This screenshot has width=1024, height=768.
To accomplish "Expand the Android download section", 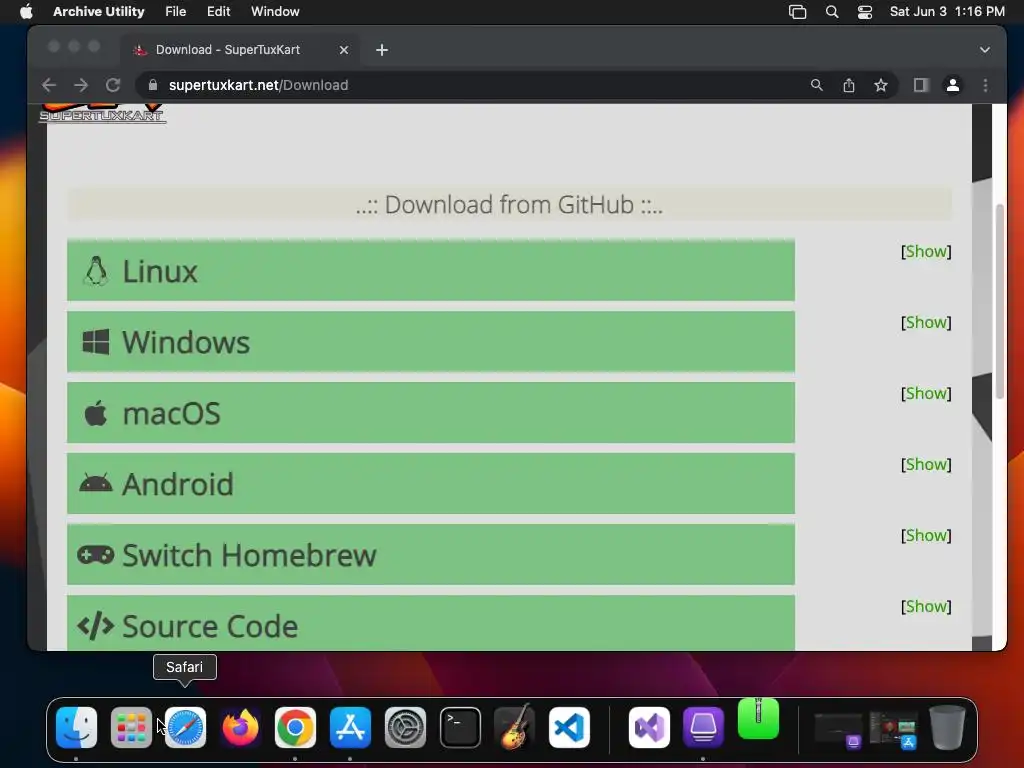I will click(431, 483).
